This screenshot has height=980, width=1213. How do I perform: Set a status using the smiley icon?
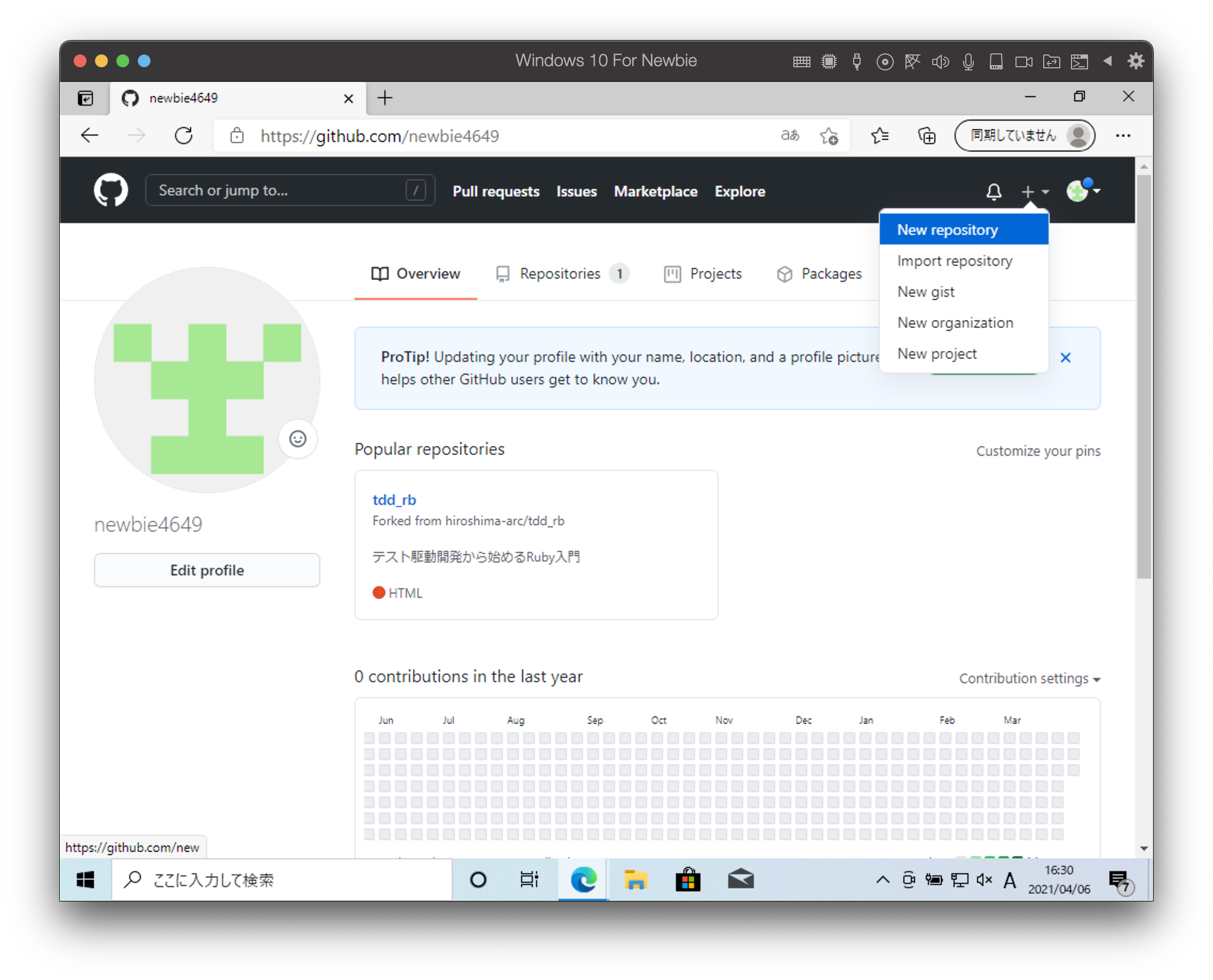[297, 439]
